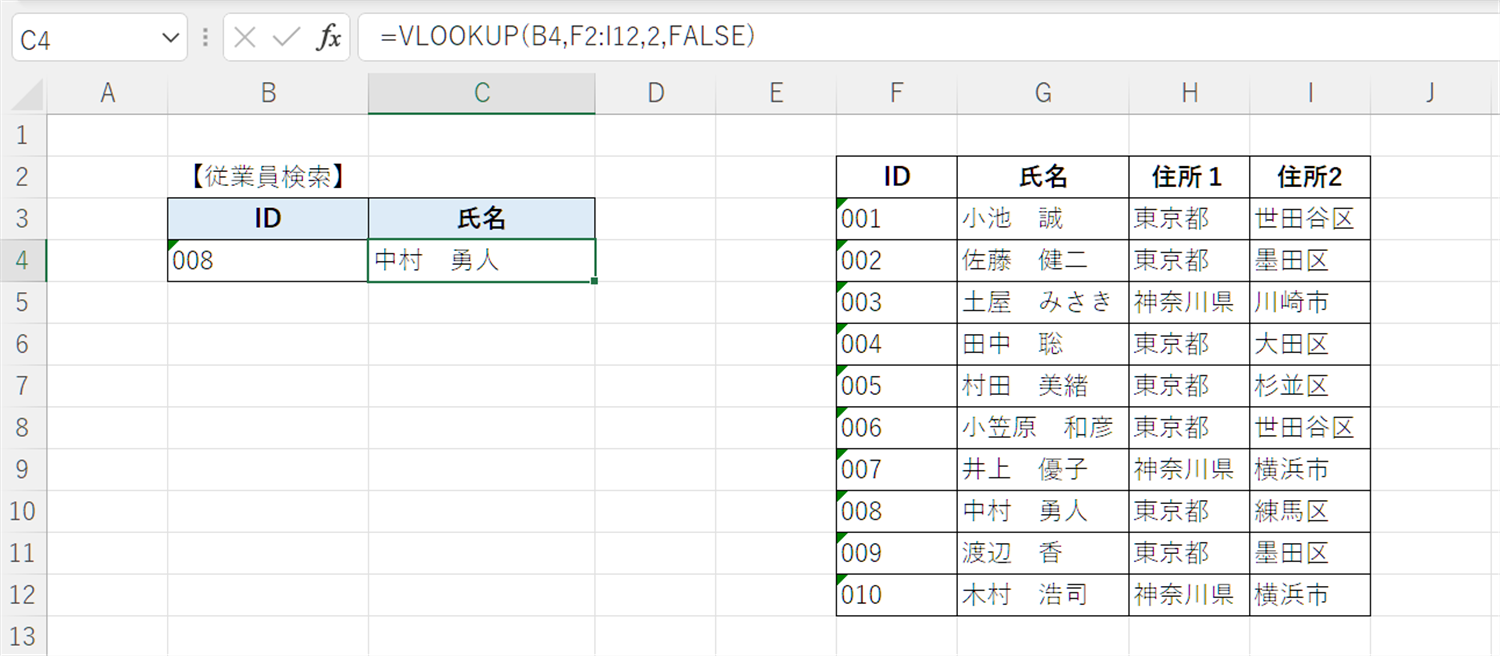Click the Enter checkmark icon in formula bar
The width and height of the screenshot is (1500, 656).
(x=288, y=37)
